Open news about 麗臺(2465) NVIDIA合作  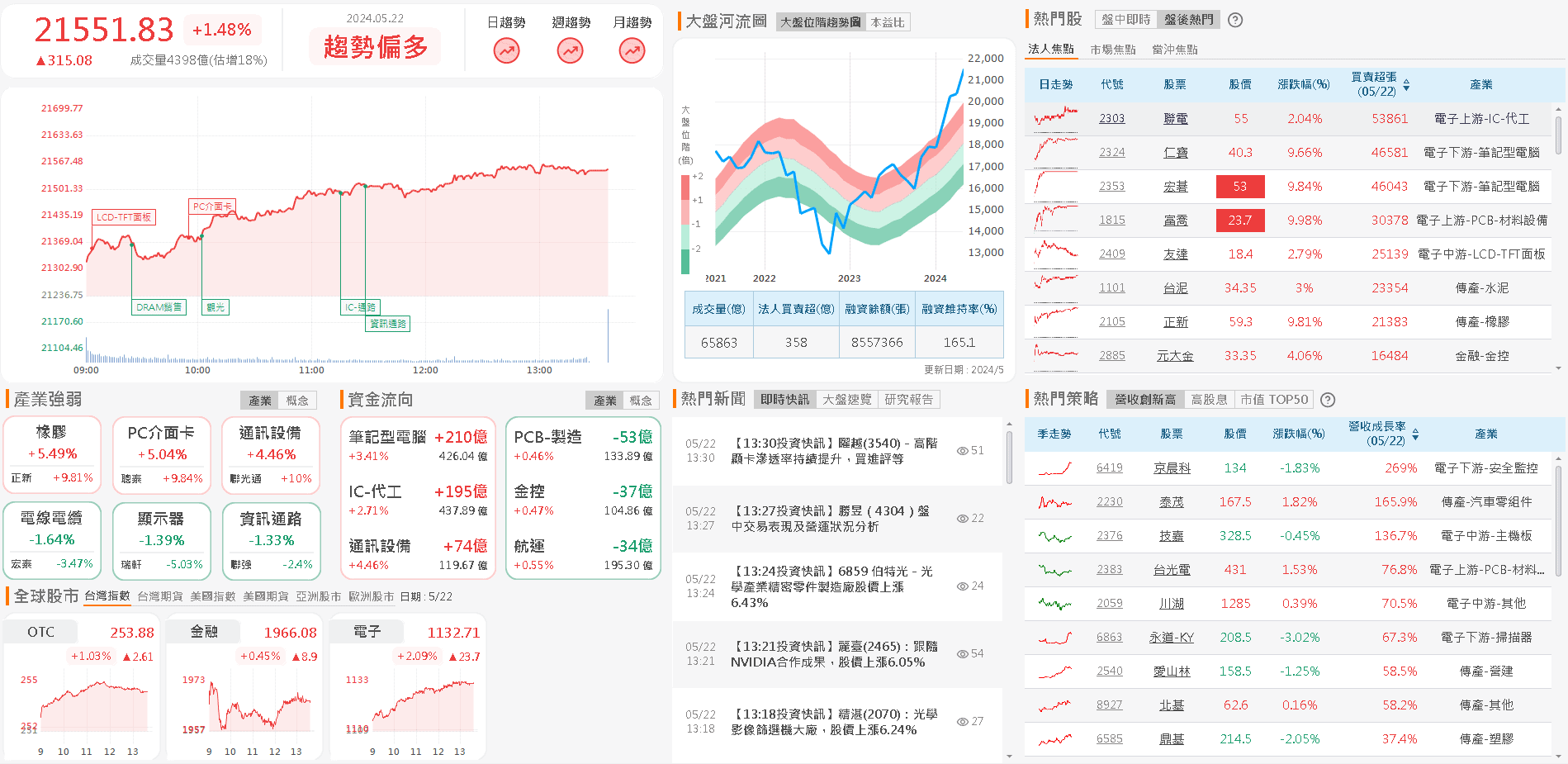(x=834, y=654)
